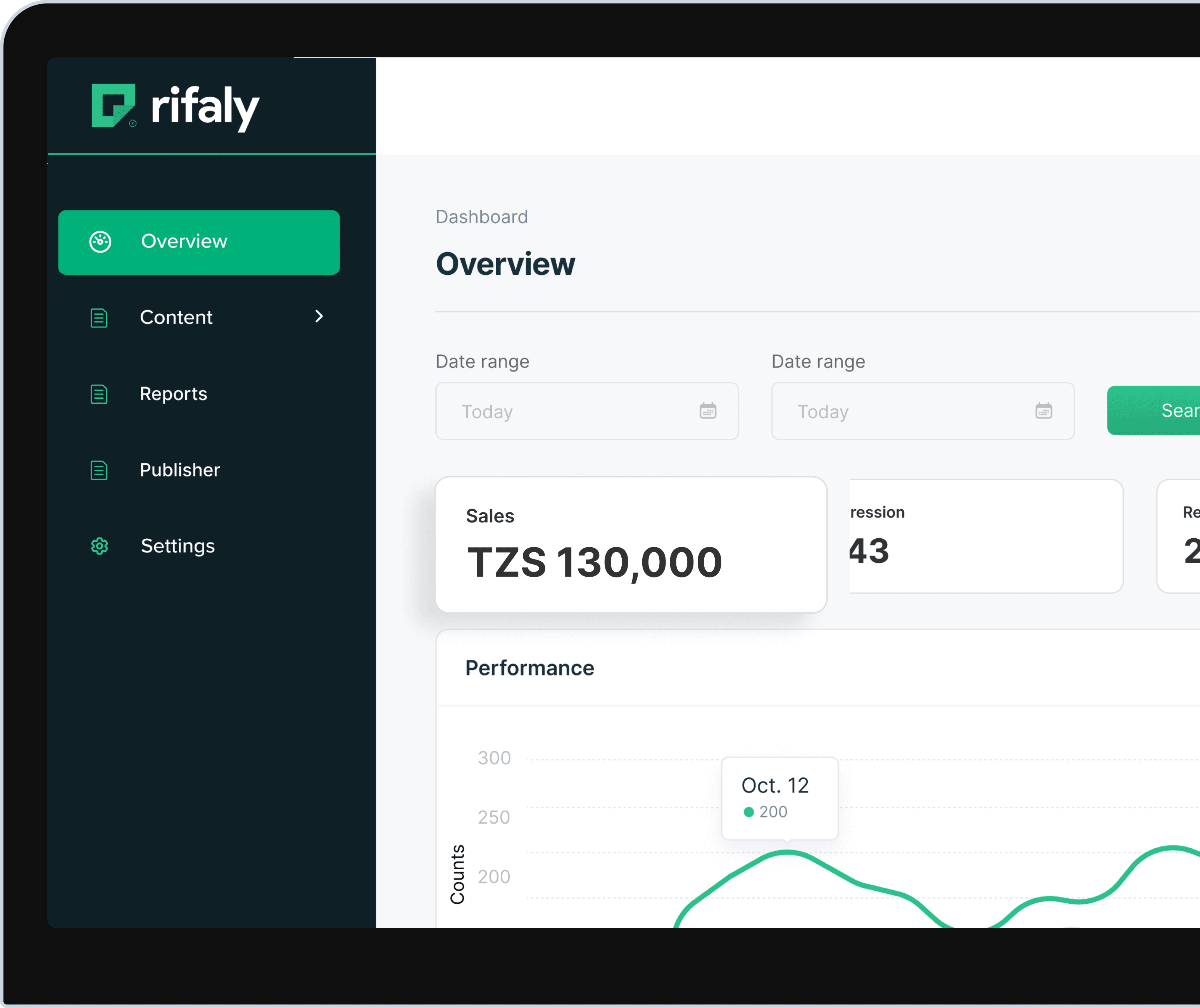The image size is (1200, 1008).
Task: Open Publisher from the sidebar
Action: point(179,470)
